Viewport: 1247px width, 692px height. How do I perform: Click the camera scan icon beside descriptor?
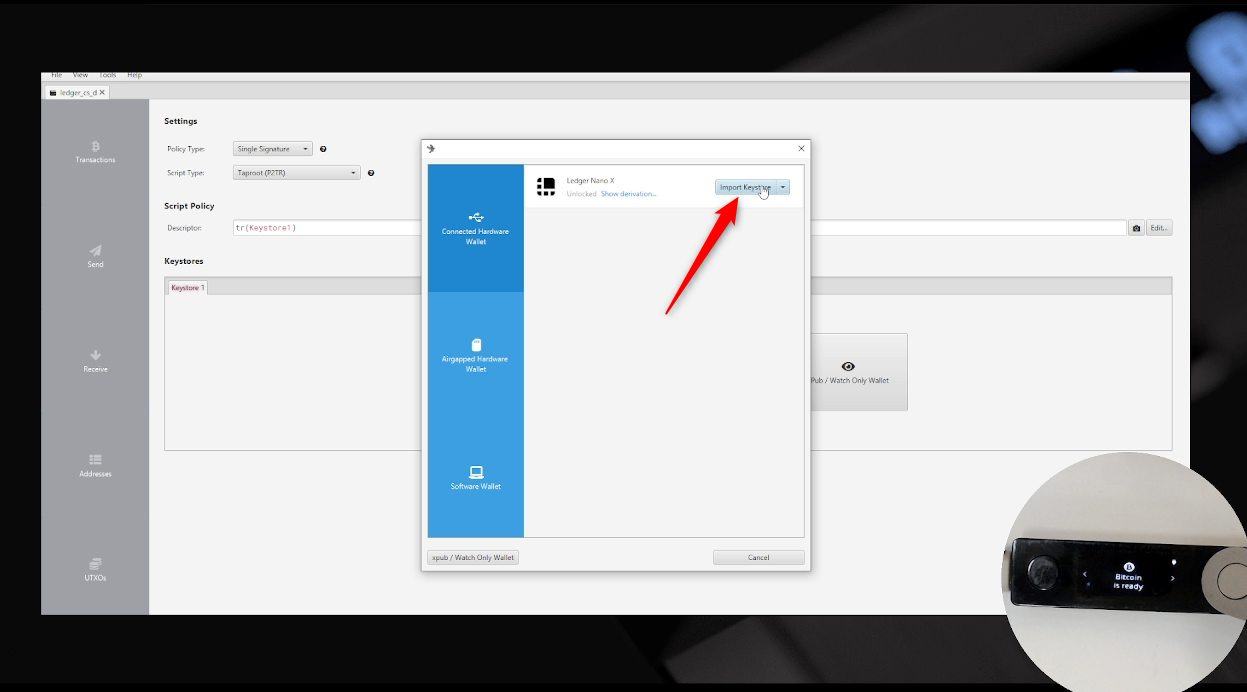[x=1136, y=228]
